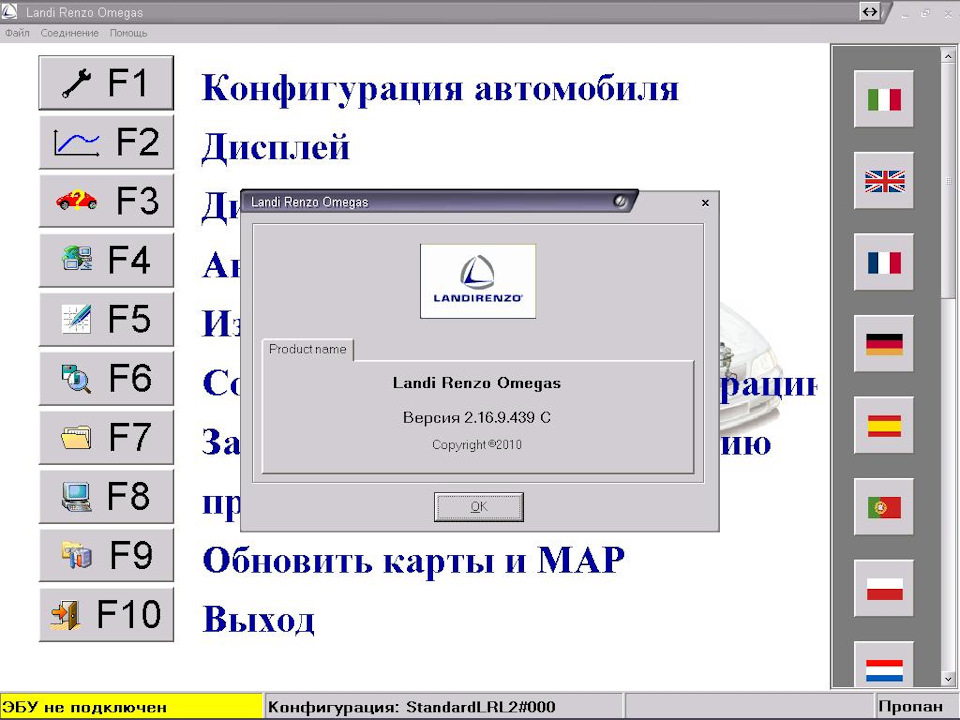
Task: Open the F5 map editing button
Action: [106, 319]
